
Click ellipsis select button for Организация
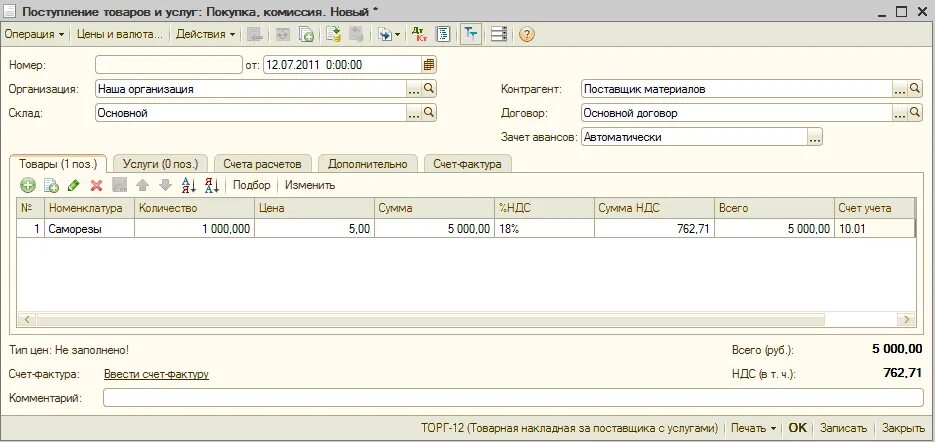[x=414, y=89]
